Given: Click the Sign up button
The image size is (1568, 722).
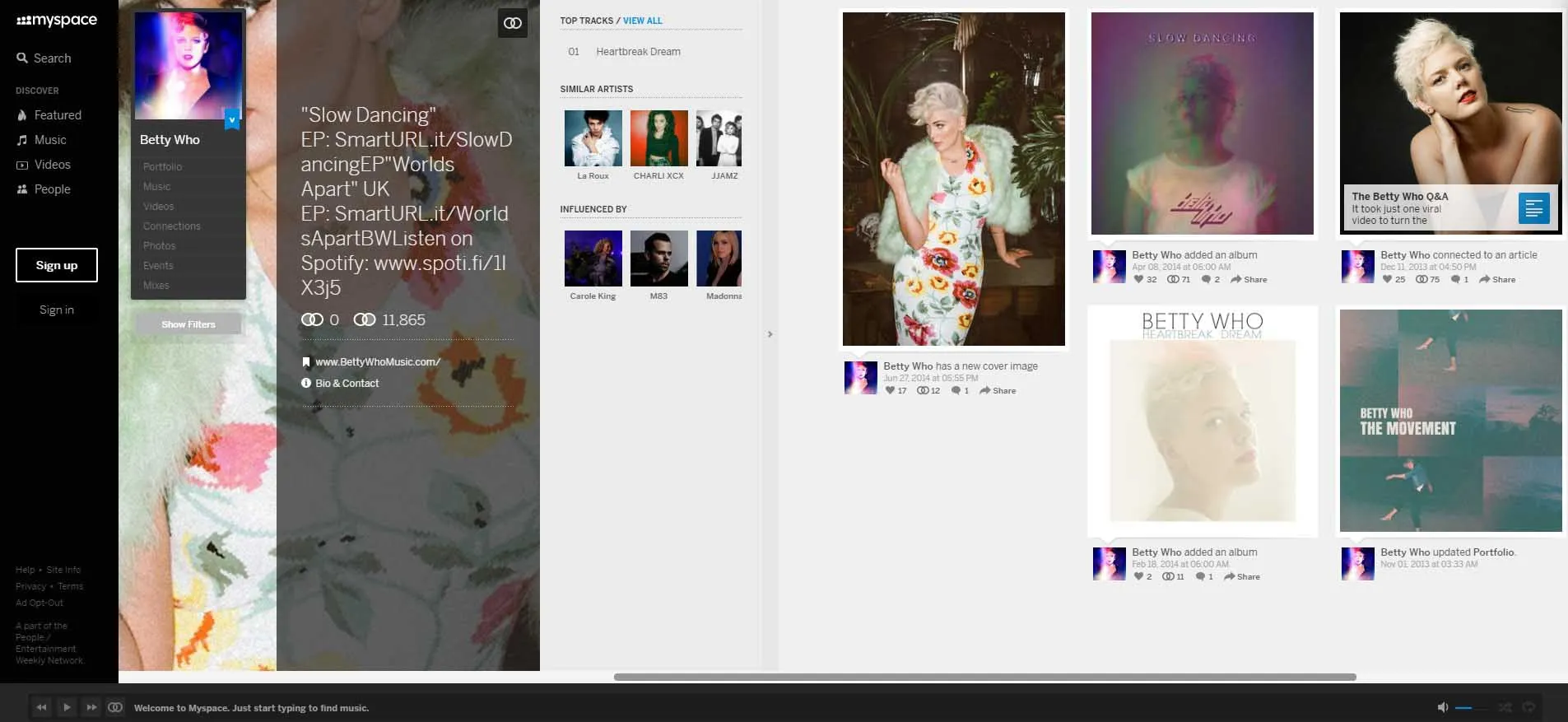Looking at the screenshot, I should [x=57, y=265].
